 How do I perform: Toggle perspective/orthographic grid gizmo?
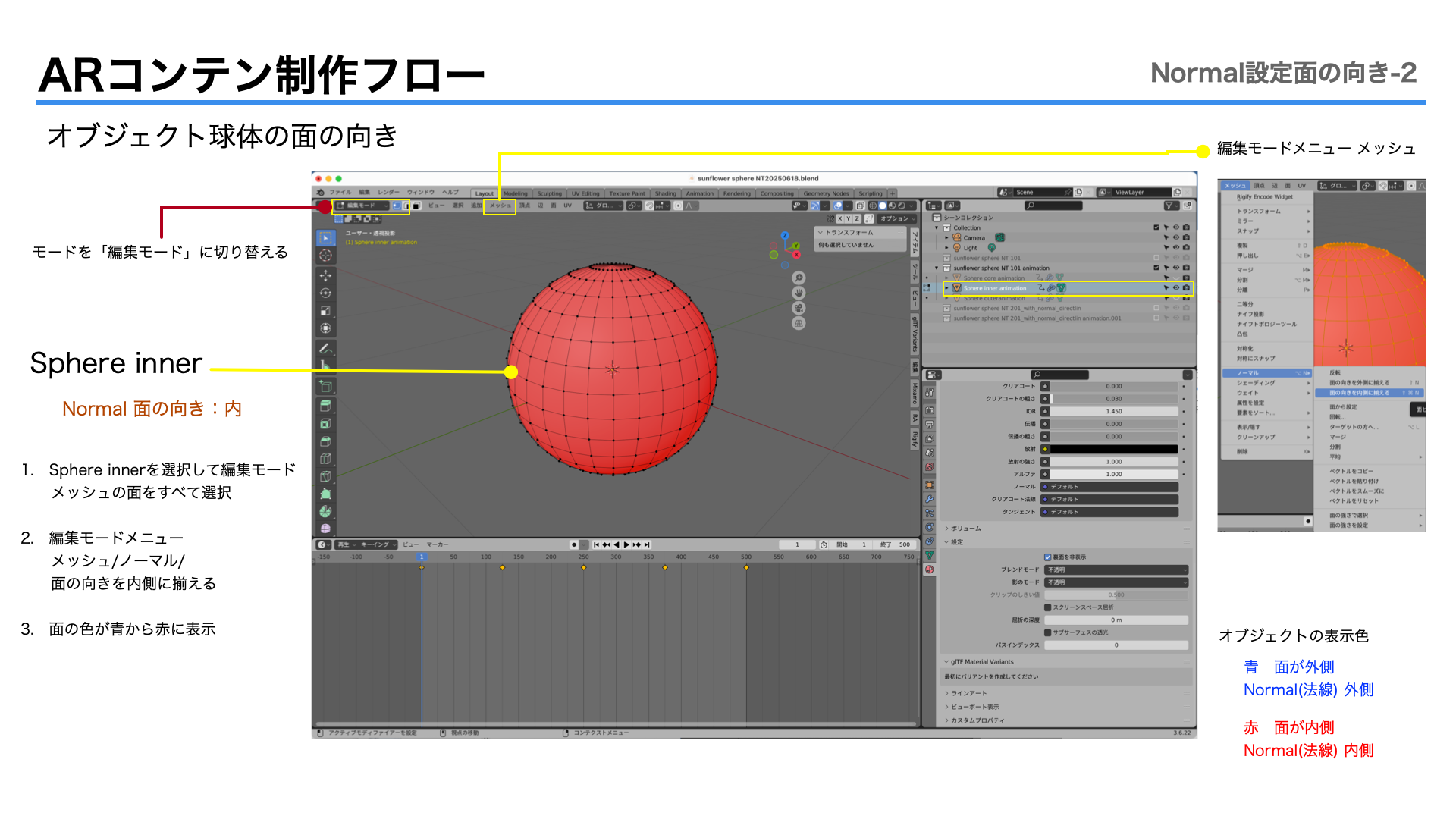799,324
